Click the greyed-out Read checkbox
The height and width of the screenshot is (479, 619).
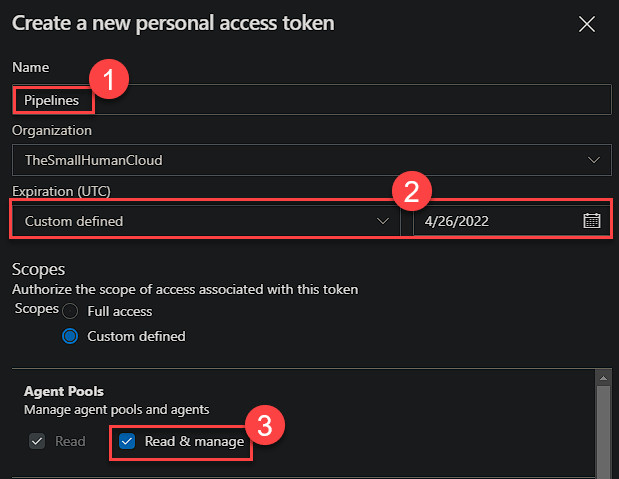[36, 441]
